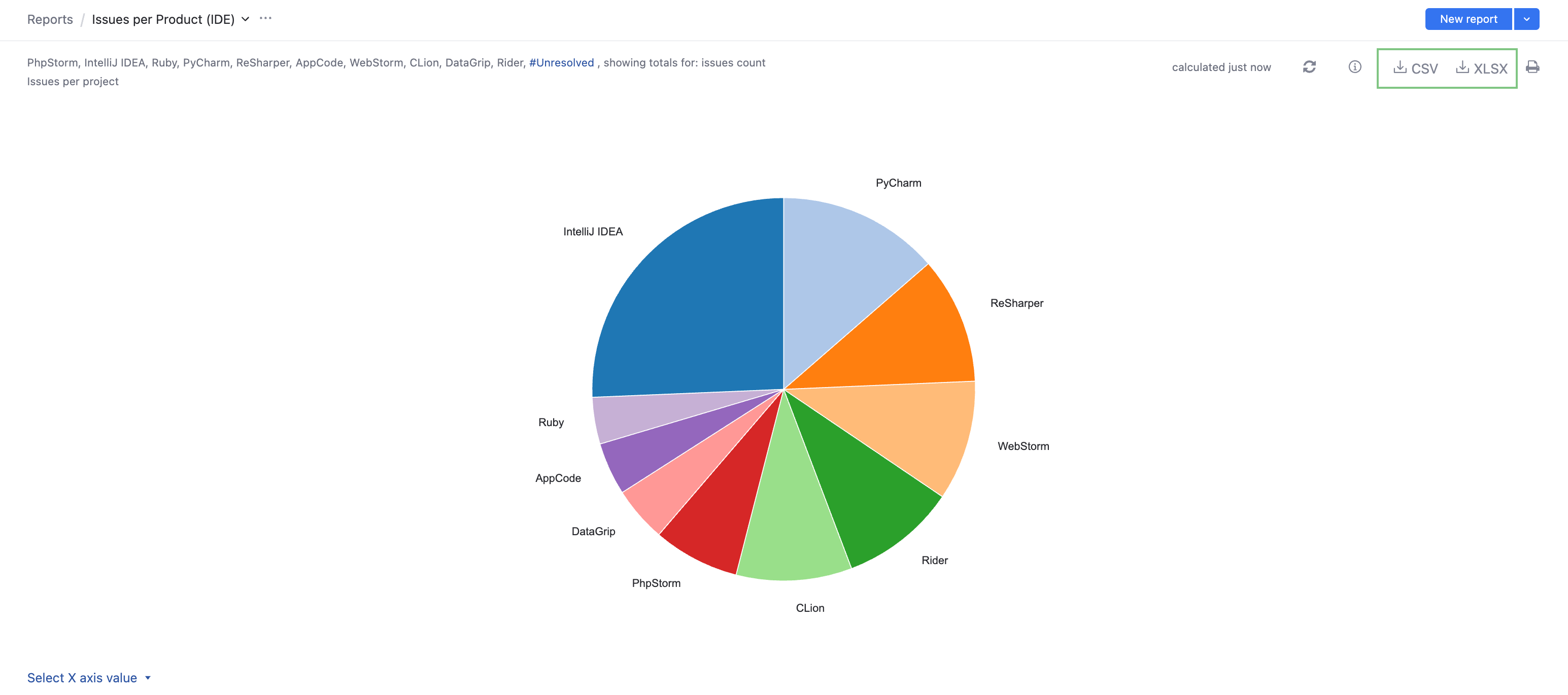Click the recalculate report refresh icon
The width and height of the screenshot is (1568, 695).
tap(1309, 67)
